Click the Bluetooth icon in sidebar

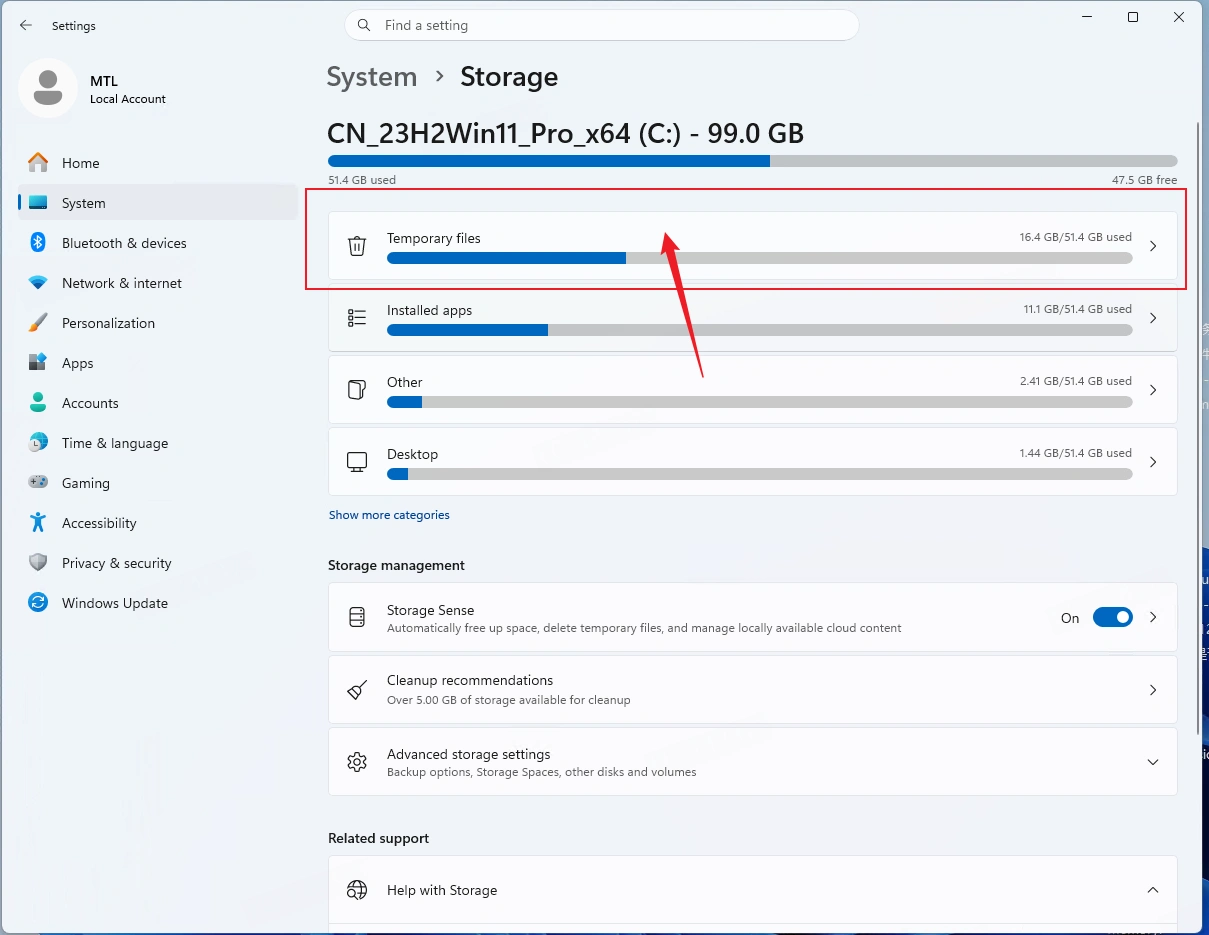click(38, 243)
